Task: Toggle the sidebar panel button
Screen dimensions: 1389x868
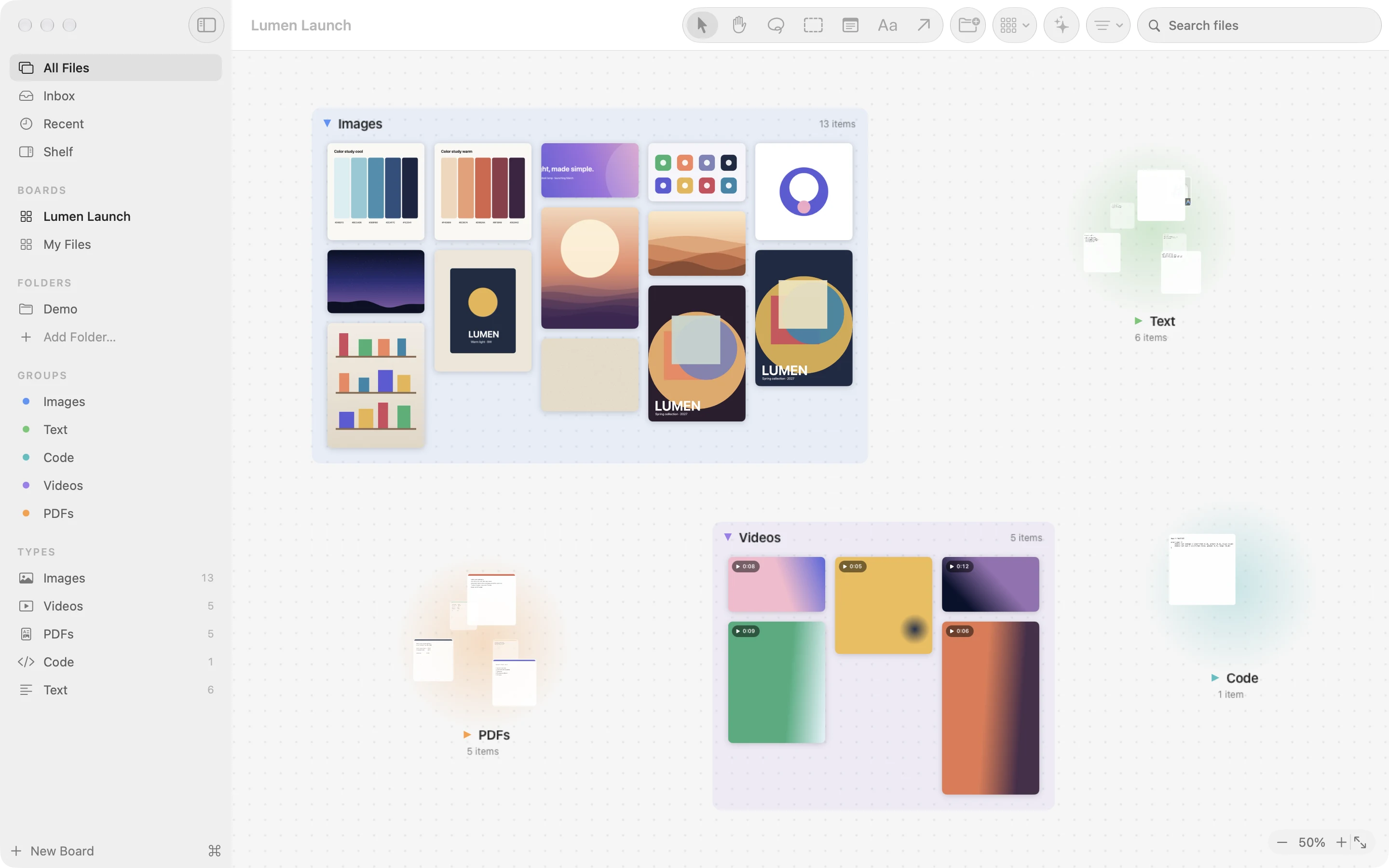Action: tap(206, 25)
